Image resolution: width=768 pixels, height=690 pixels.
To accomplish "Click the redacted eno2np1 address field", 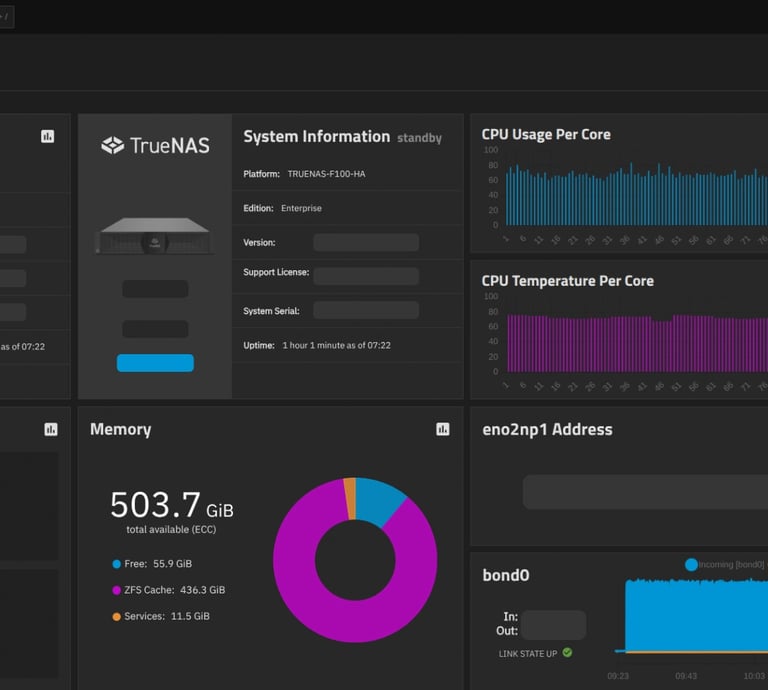I will tap(645, 492).
